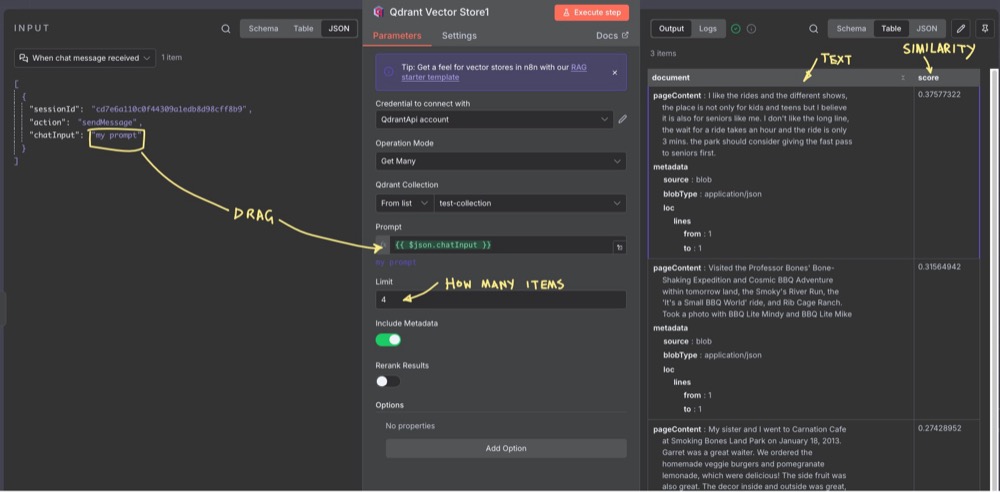The width and height of the screenshot is (1000, 492).
Task: Click the fx expression toggle on Prompt
Action: point(383,246)
